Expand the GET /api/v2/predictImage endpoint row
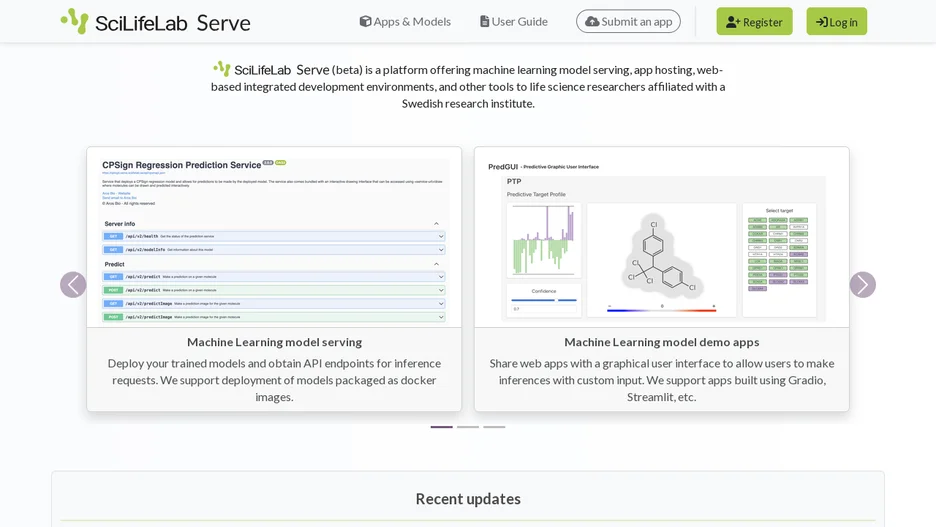936x527 pixels. coord(273,303)
